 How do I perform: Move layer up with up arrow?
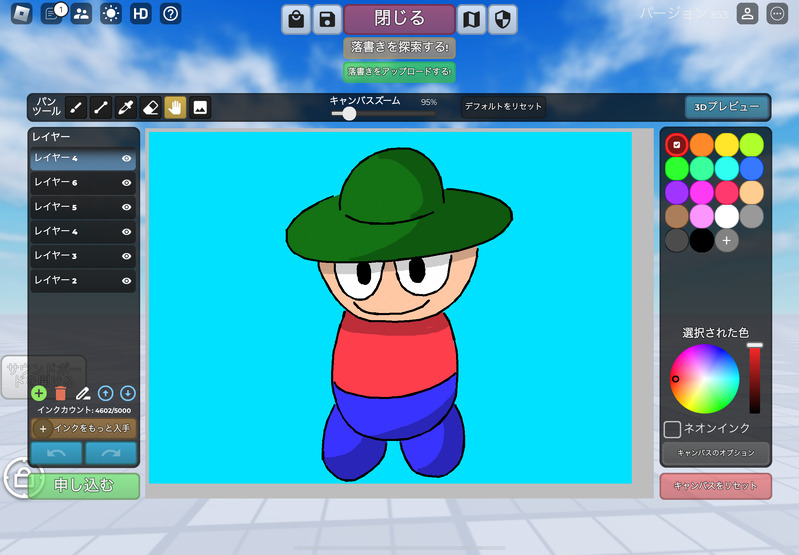(105, 393)
